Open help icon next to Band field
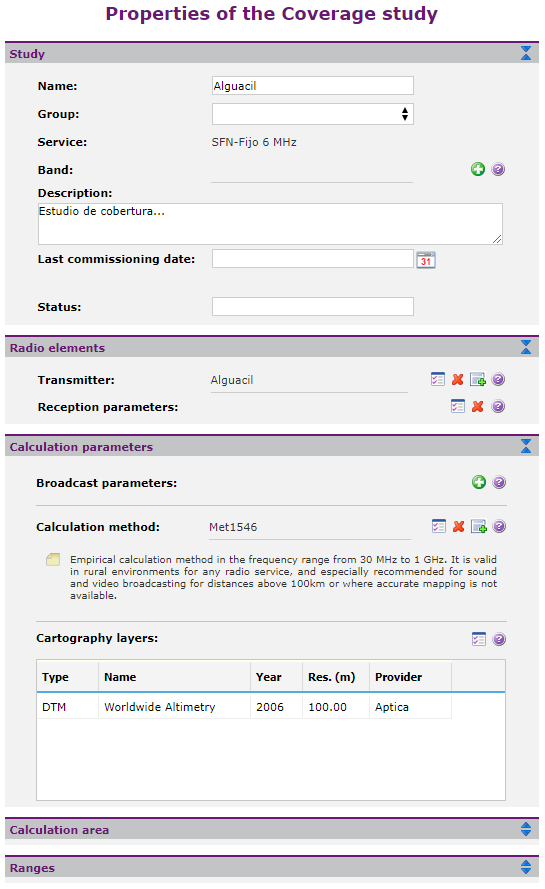Viewport: 545px width, 889px height. pos(498,169)
